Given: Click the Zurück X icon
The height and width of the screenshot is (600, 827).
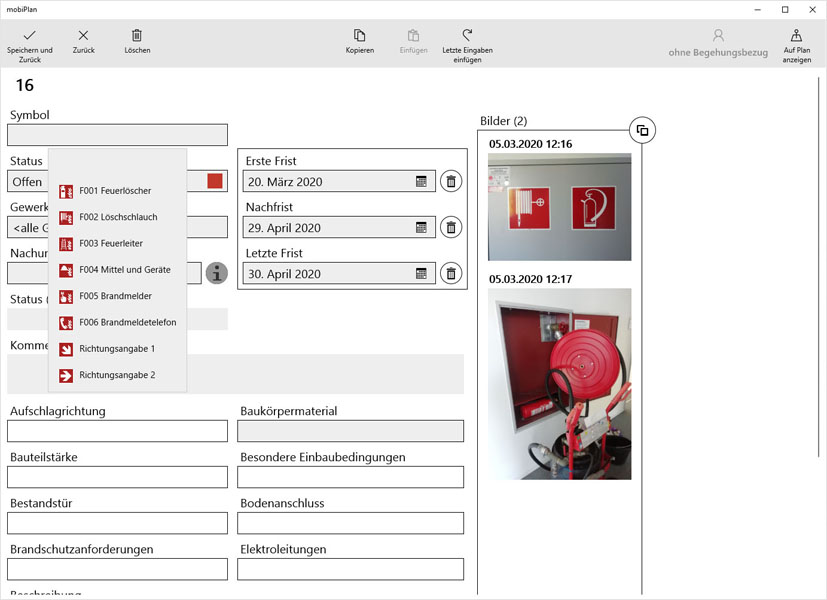Looking at the screenshot, I should (83, 35).
